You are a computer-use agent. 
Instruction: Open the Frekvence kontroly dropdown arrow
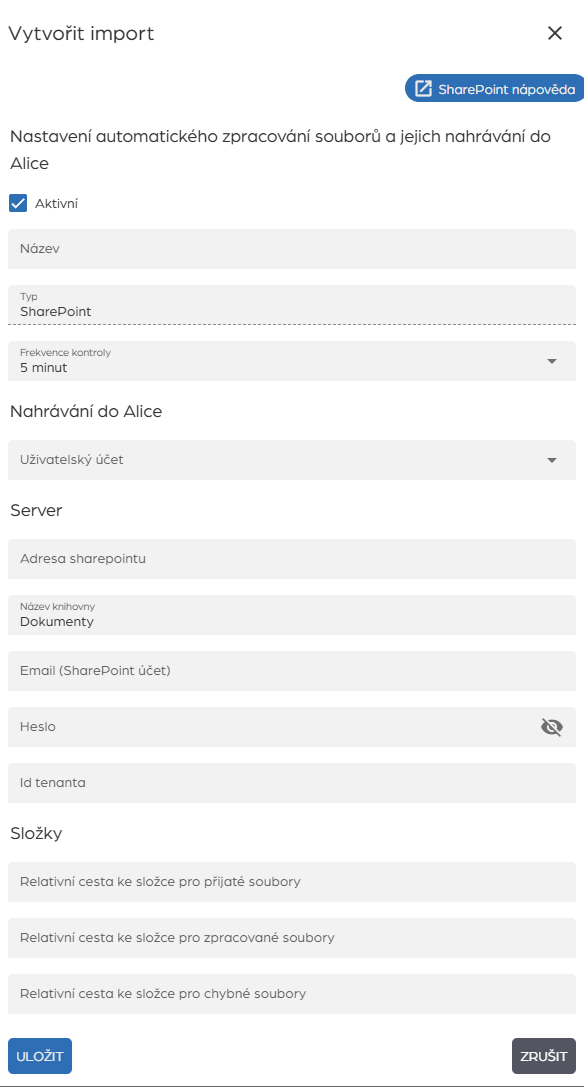(552, 360)
